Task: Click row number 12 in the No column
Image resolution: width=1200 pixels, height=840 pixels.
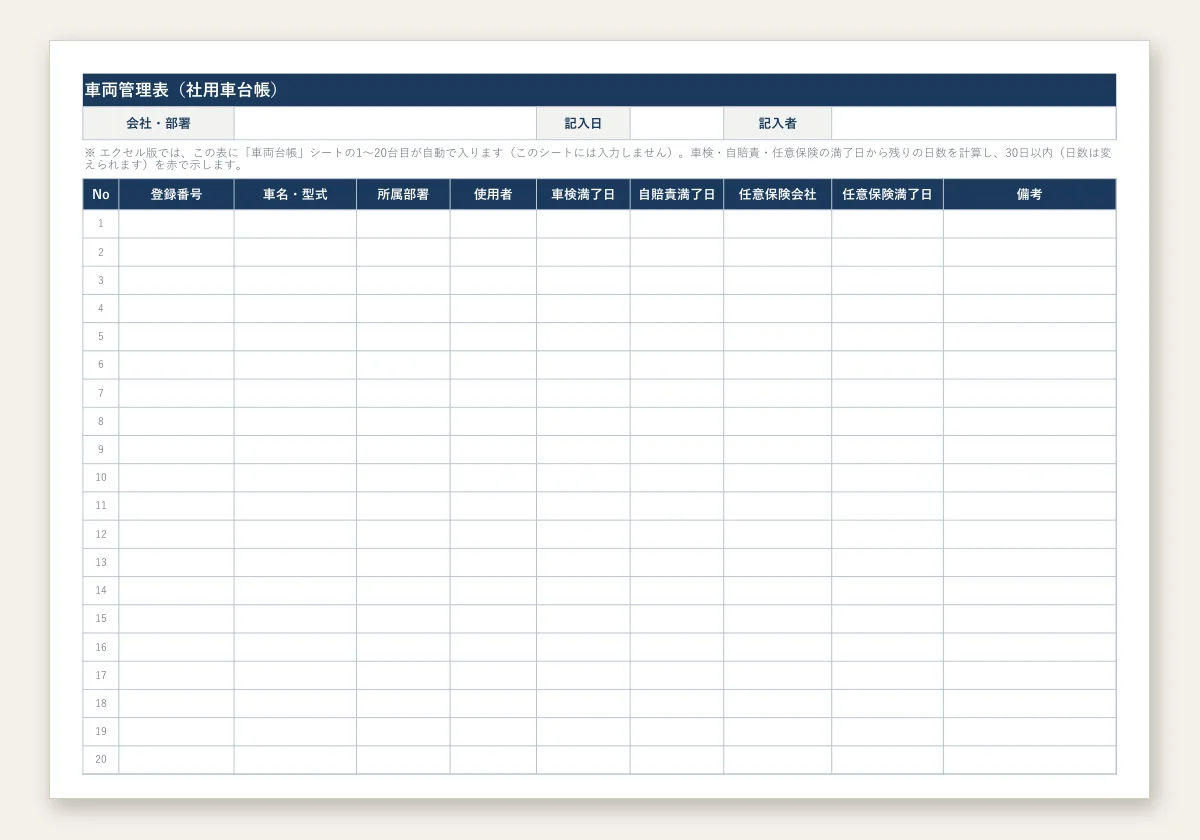Action: coord(101,534)
